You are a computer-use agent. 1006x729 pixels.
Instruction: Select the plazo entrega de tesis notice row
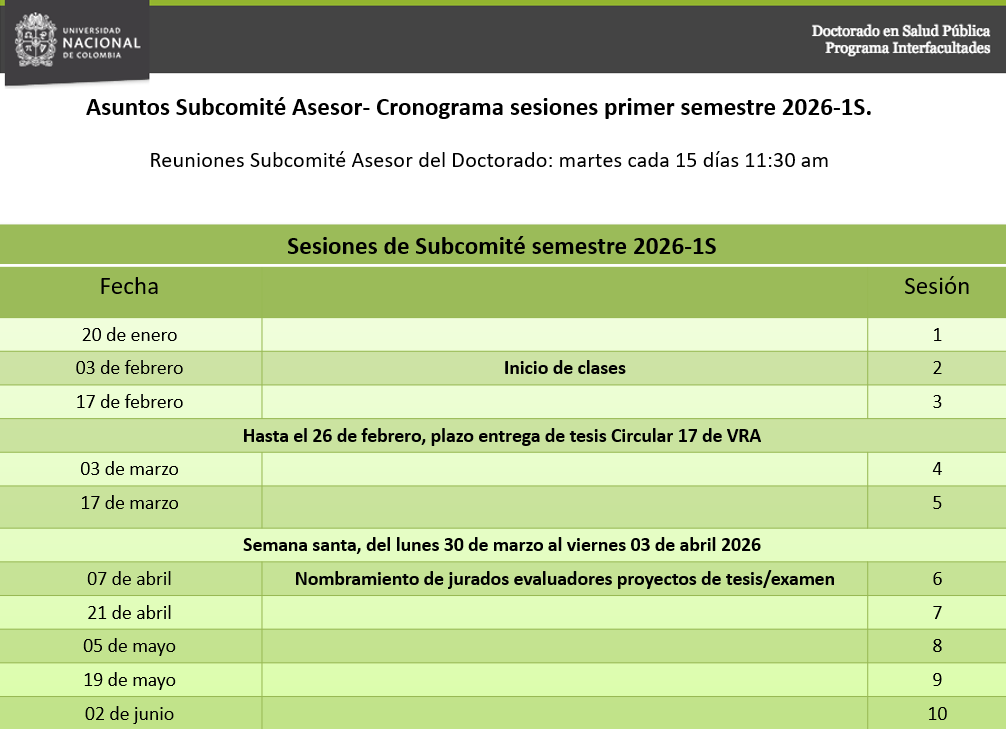tap(501, 436)
